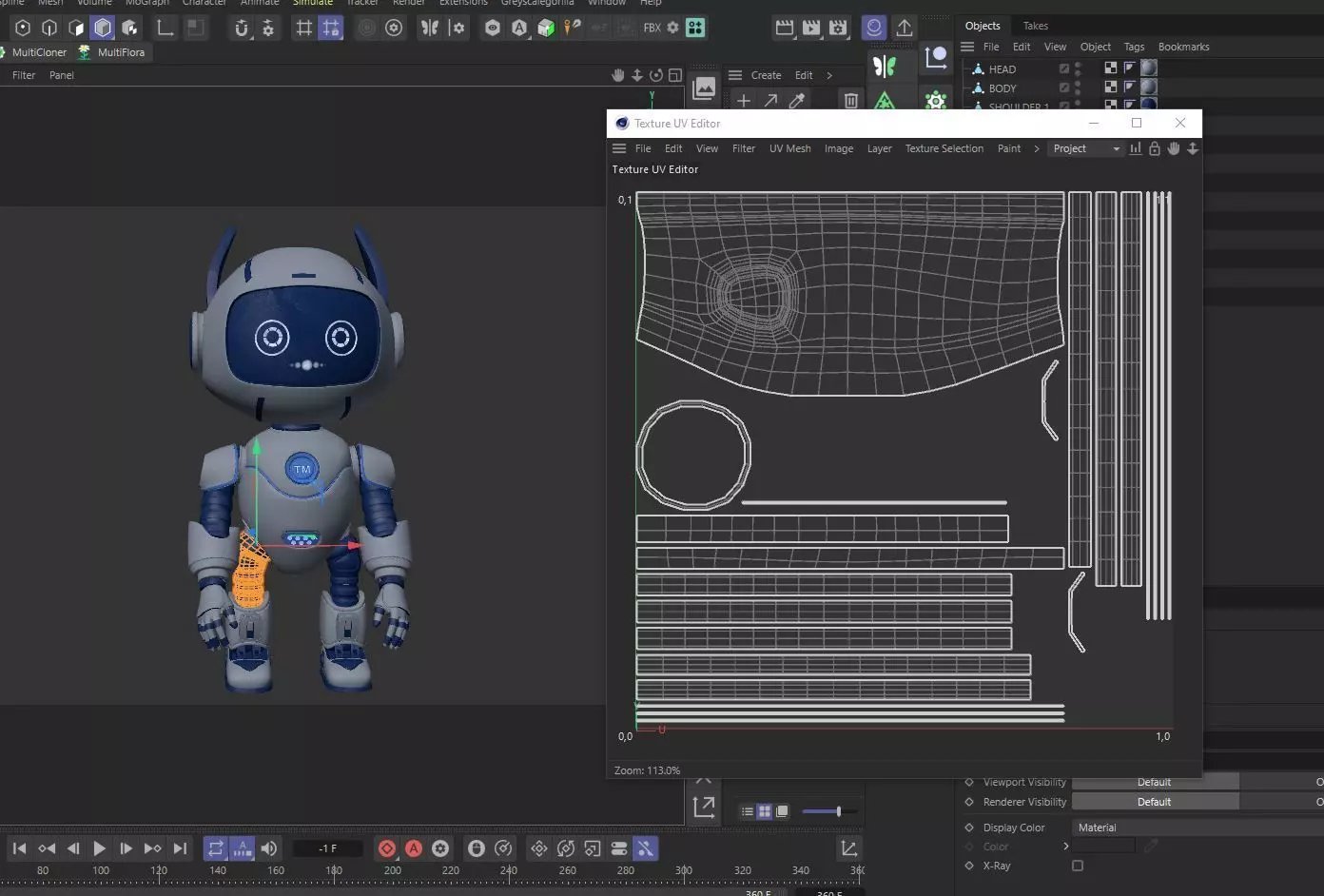Adjust the material thumbnail size slider
1324x896 pixels.
[x=829, y=811]
